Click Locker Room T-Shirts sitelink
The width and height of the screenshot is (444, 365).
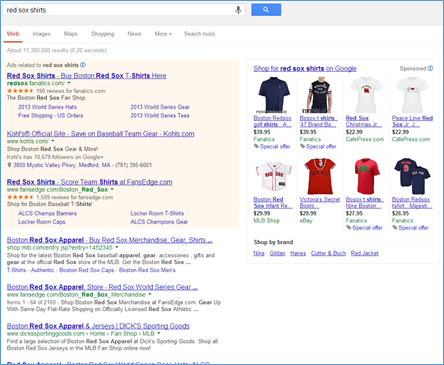pyautogui.click(x=157, y=213)
